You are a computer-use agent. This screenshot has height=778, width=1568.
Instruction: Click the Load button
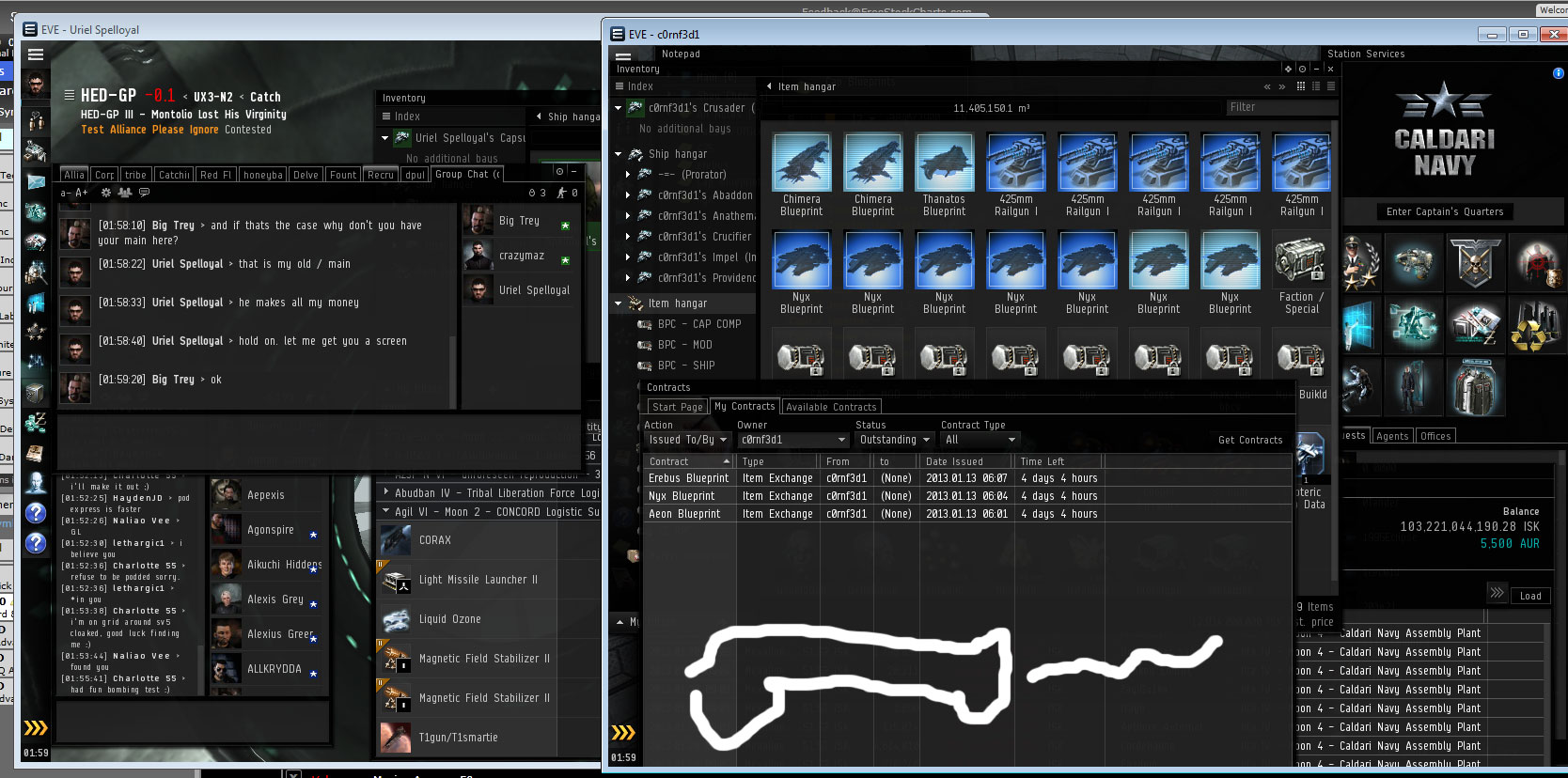point(1530,596)
